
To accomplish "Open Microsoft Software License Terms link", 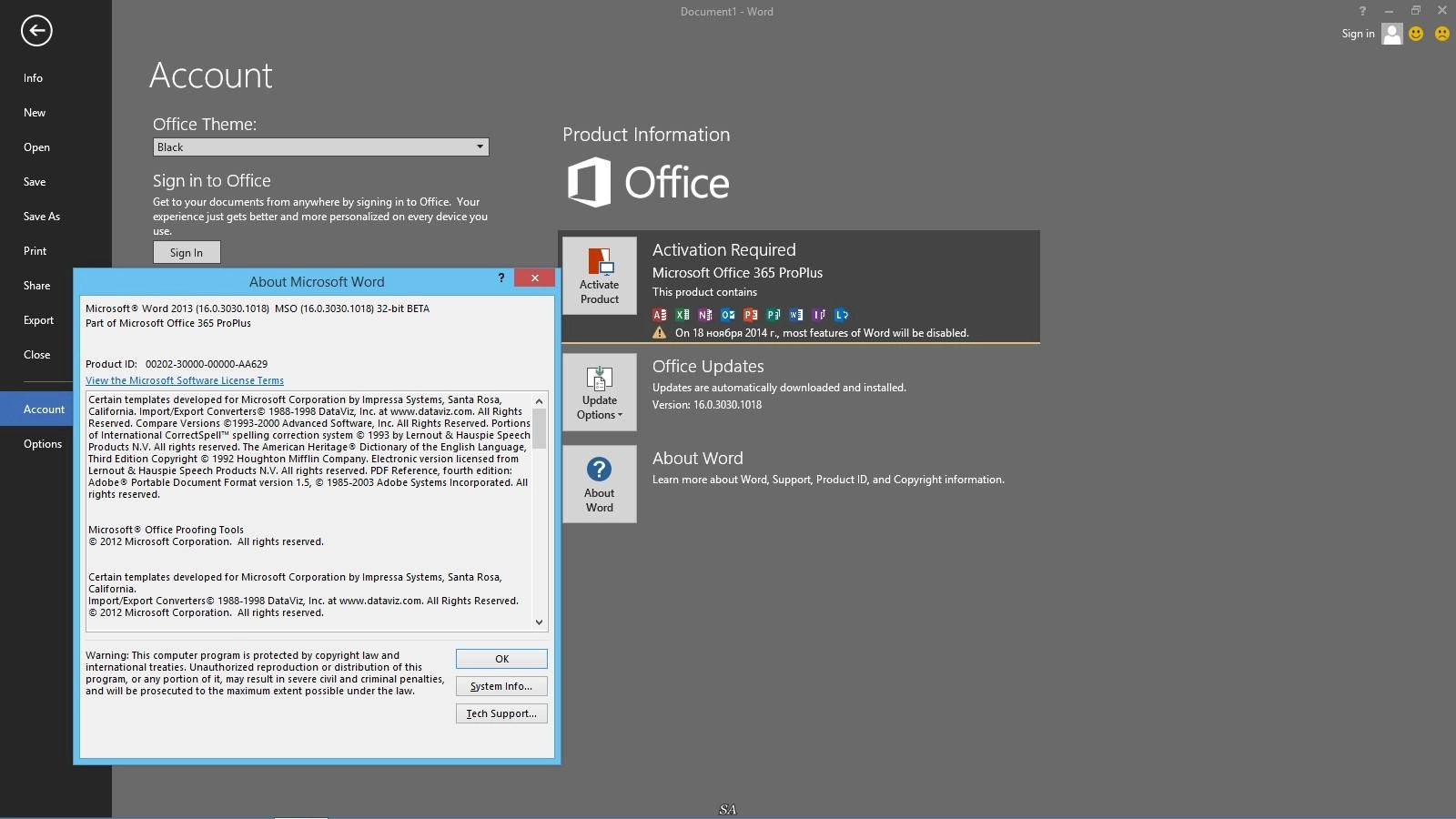I will [185, 380].
